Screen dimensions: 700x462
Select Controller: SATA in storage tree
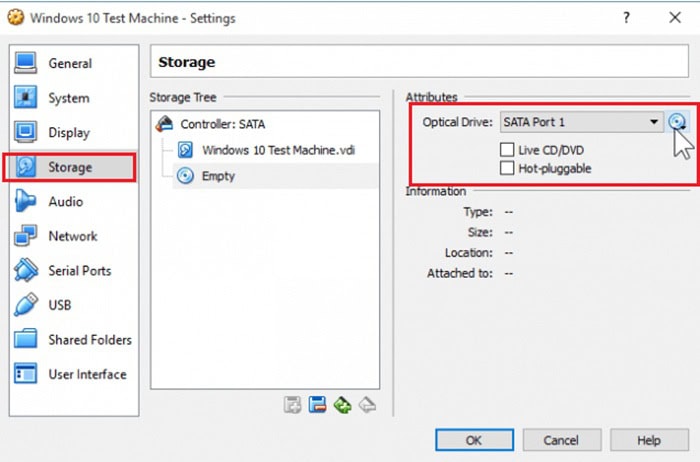point(222,125)
